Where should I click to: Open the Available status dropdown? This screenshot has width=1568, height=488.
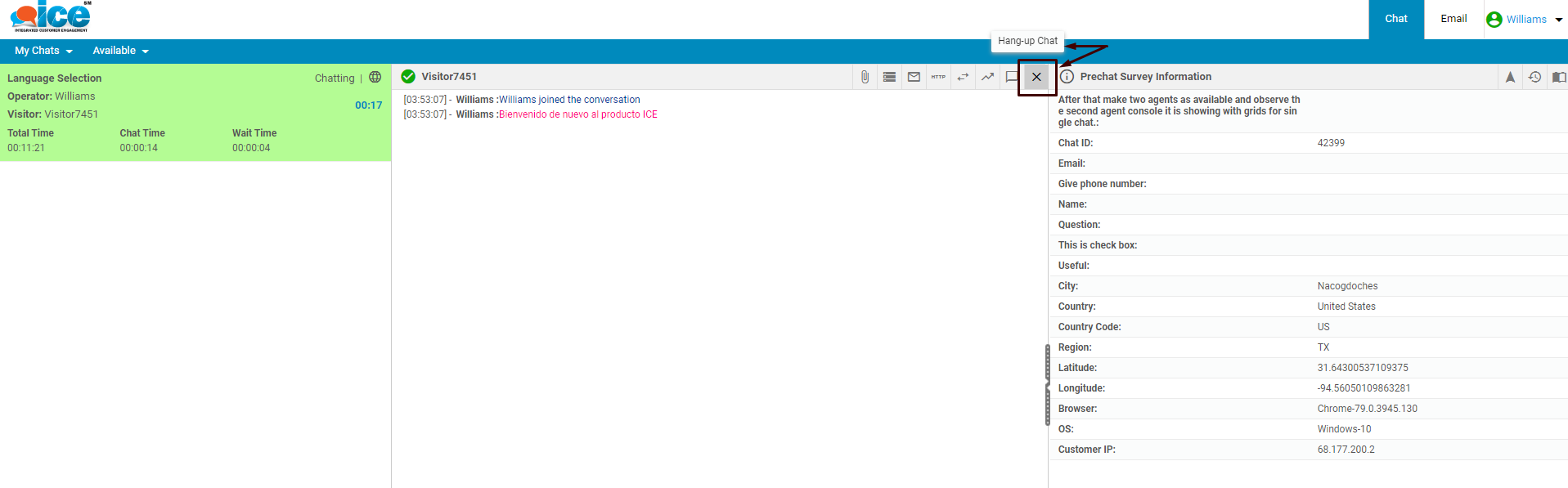[120, 51]
